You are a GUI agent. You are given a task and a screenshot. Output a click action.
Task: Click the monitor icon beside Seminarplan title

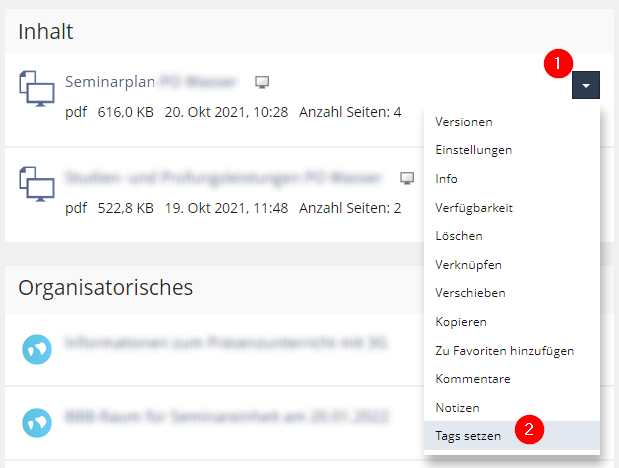pyautogui.click(x=262, y=82)
